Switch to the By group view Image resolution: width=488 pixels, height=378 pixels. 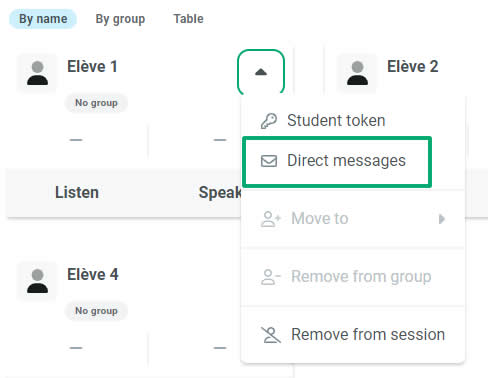tap(120, 19)
